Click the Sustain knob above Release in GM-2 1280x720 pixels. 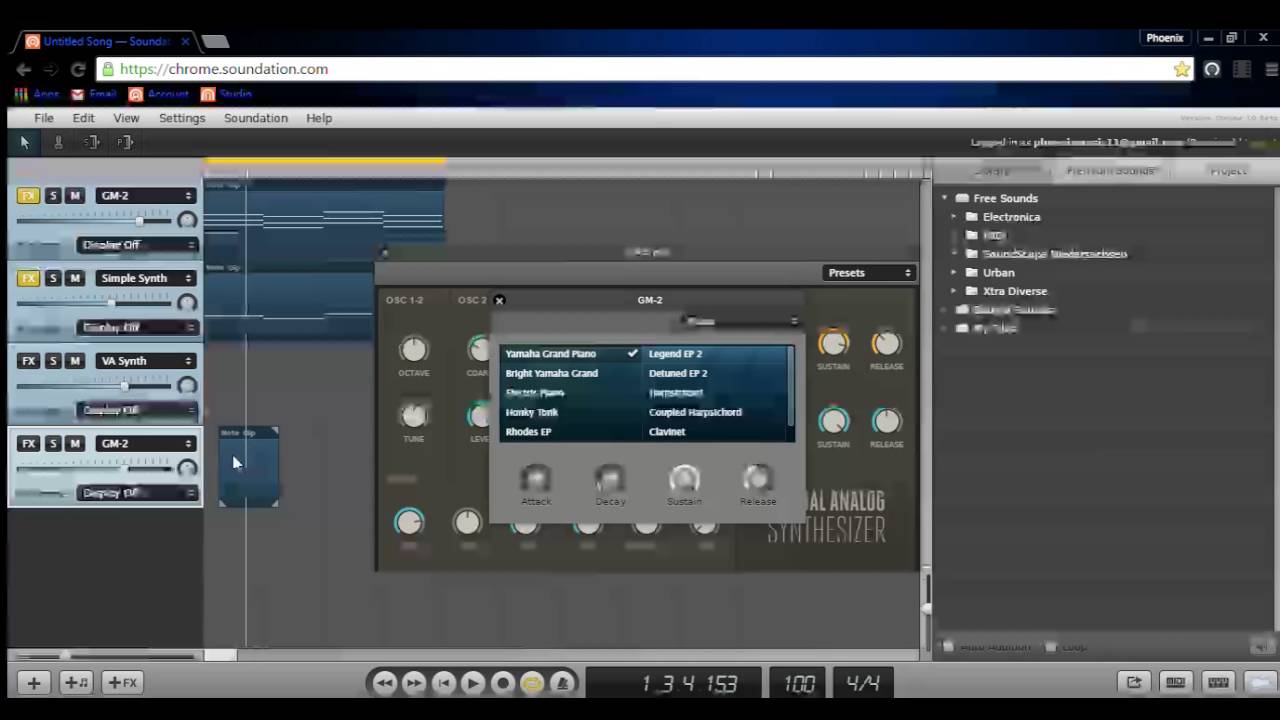coord(684,478)
